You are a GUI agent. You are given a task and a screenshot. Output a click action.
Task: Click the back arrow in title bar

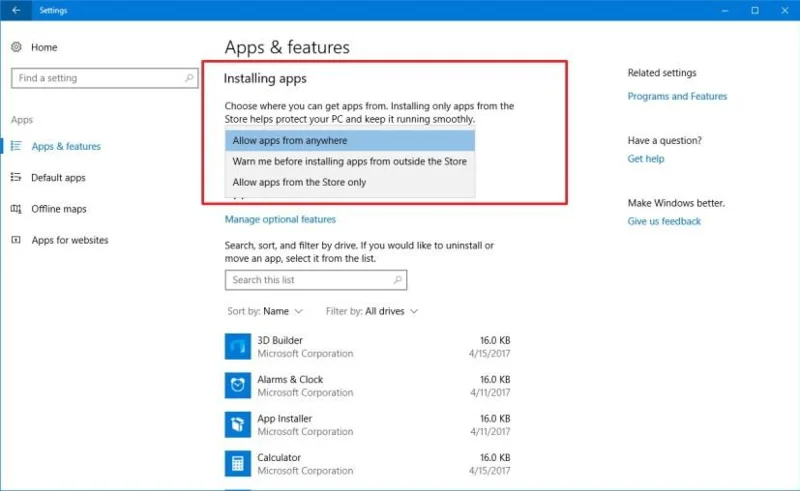click(x=16, y=10)
